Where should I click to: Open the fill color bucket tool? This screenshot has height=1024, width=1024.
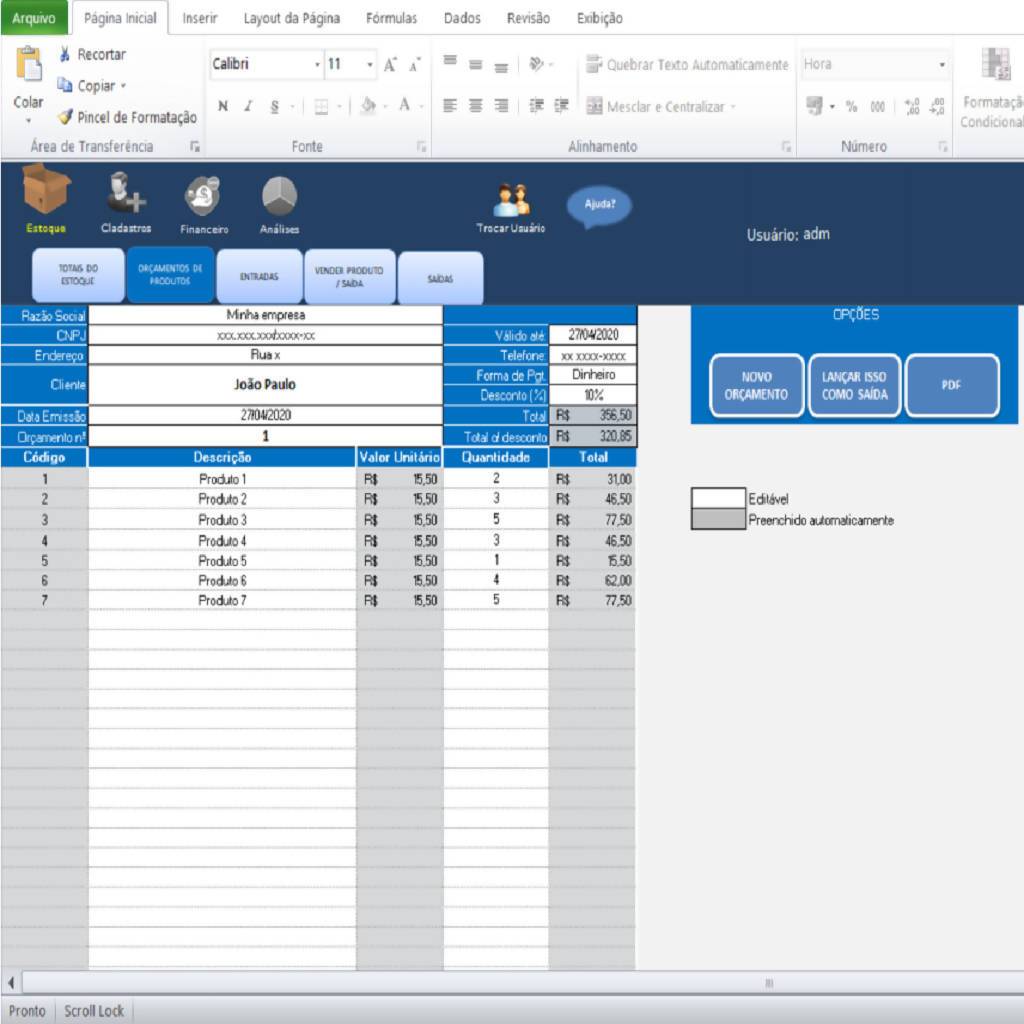click(369, 107)
